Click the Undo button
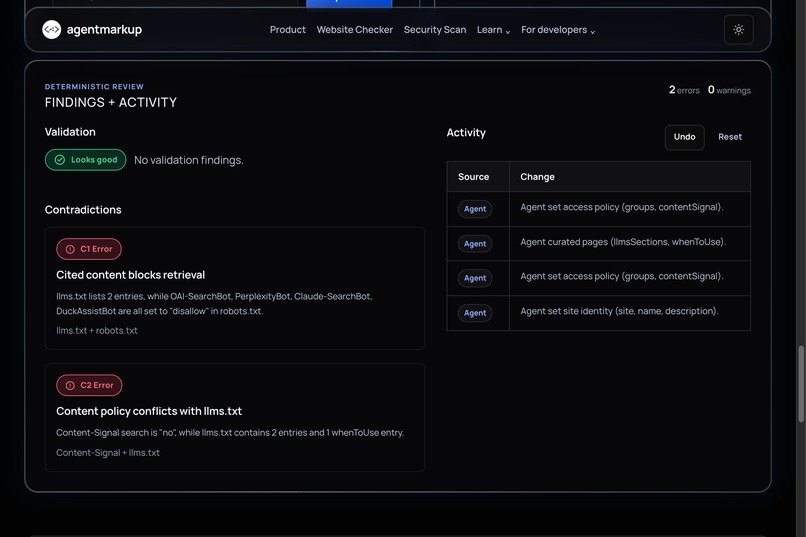 coord(684,137)
